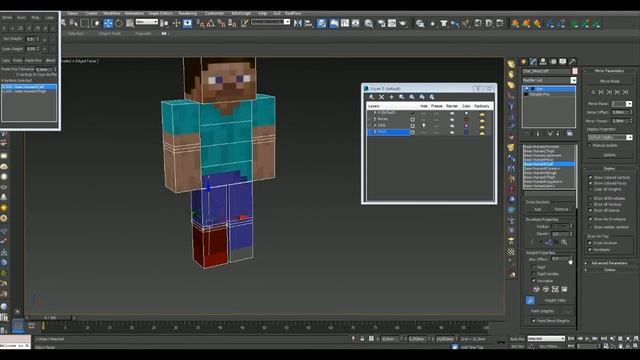Toggle Manual Update checkbox

tap(589, 145)
